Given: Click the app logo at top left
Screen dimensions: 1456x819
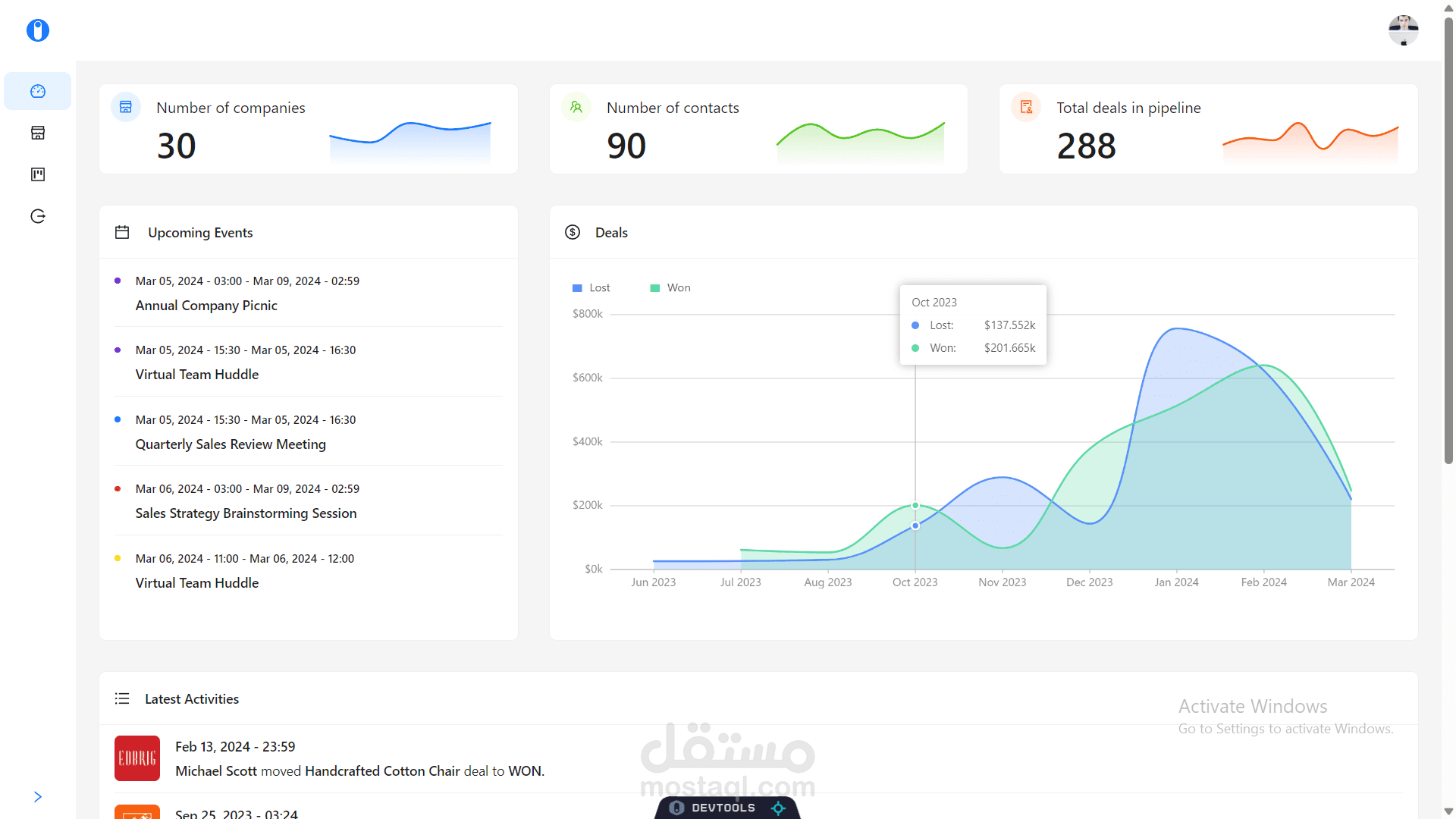Looking at the screenshot, I should tap(37, 30).
